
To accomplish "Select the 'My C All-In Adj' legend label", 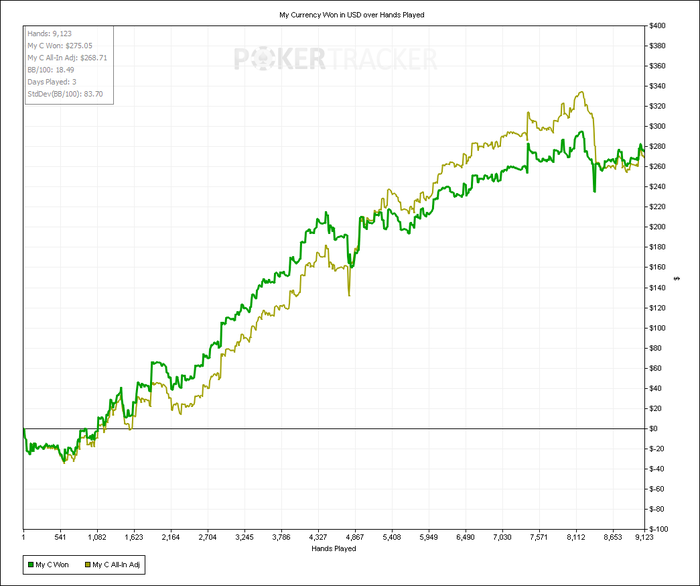I will (x=116, y=565).
